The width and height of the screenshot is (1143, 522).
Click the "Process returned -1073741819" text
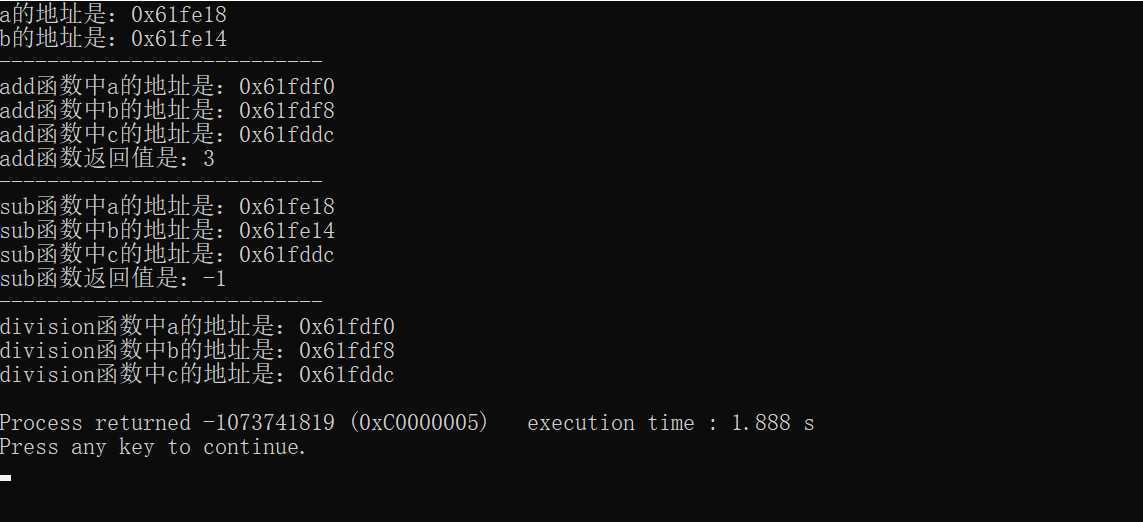167,423
